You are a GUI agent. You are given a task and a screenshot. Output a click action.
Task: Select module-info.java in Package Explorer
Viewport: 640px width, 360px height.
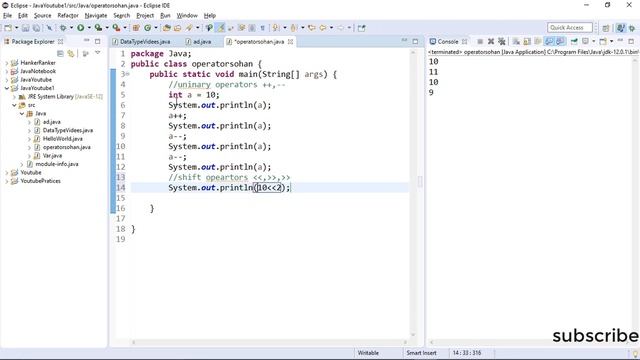pyautogui.click(x=57, y=164)
